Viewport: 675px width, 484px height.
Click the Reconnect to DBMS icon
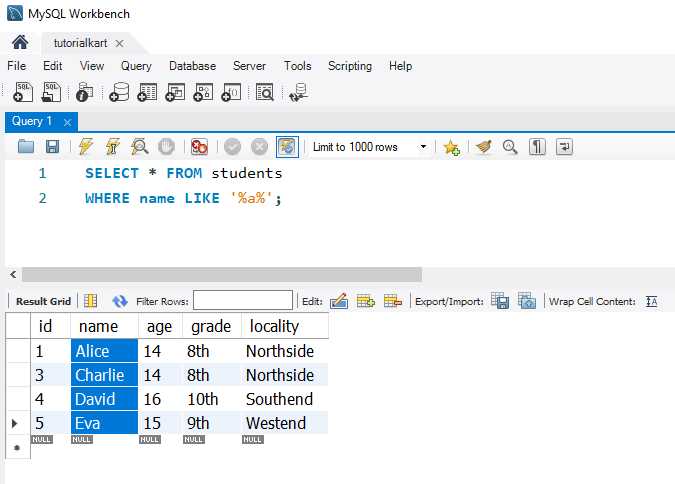pyautogui.click(x=298, y=92)
